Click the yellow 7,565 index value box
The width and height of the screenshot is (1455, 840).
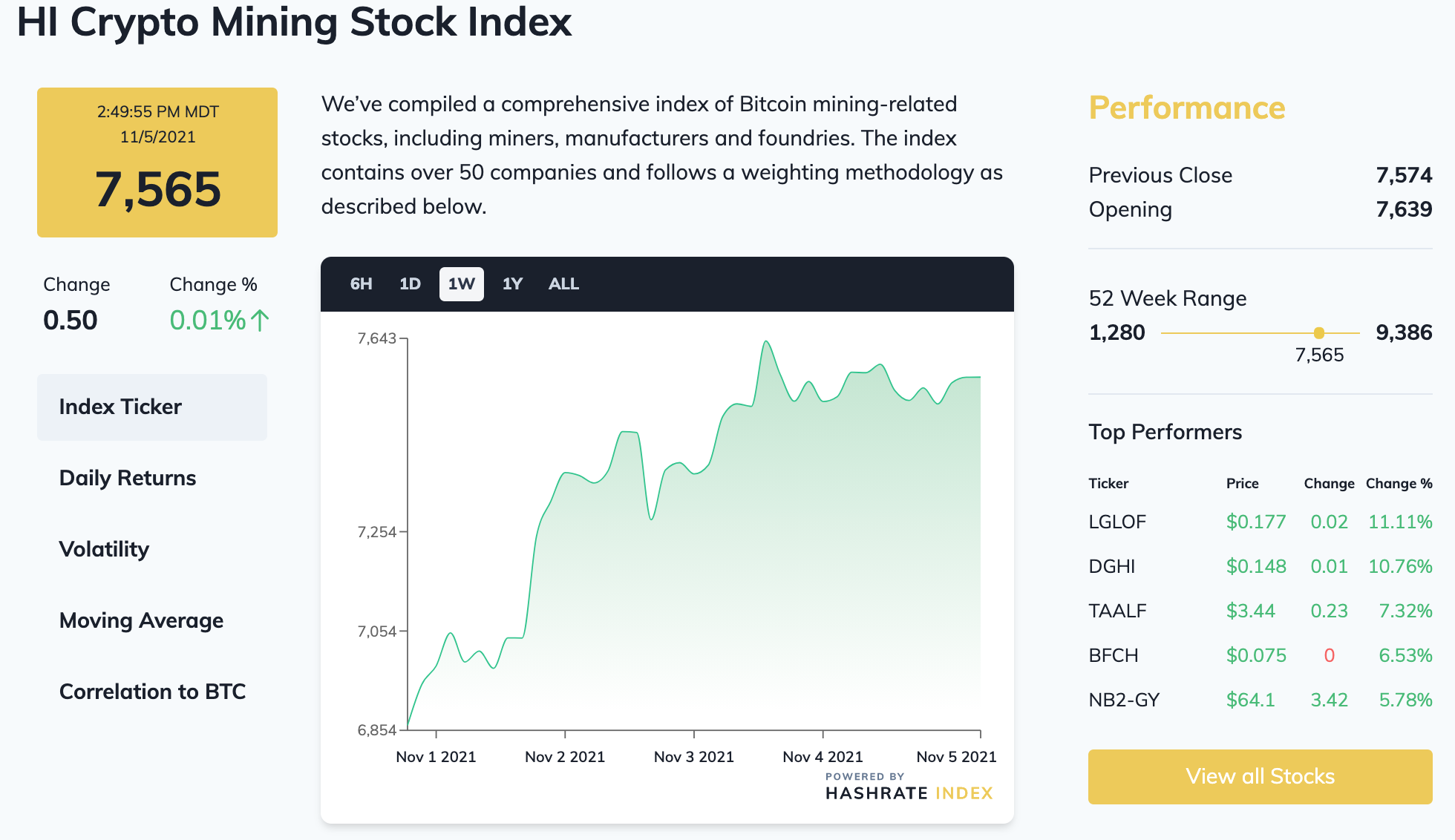157,163
